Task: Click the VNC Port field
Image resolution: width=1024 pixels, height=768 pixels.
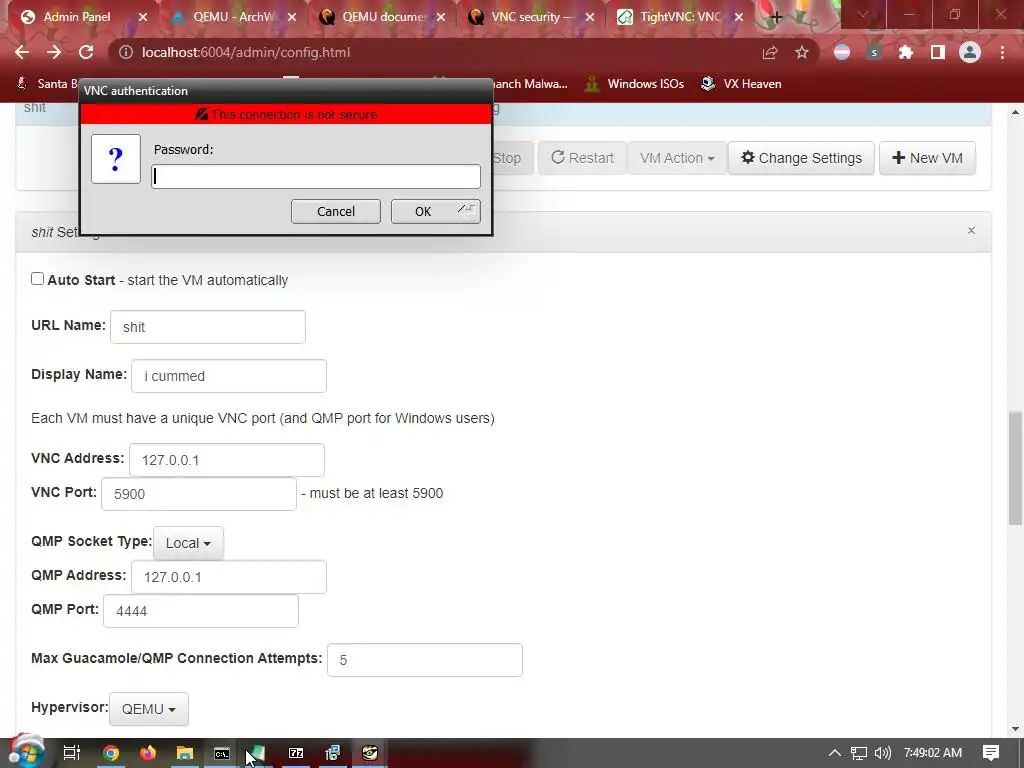Action: (199, 494)
